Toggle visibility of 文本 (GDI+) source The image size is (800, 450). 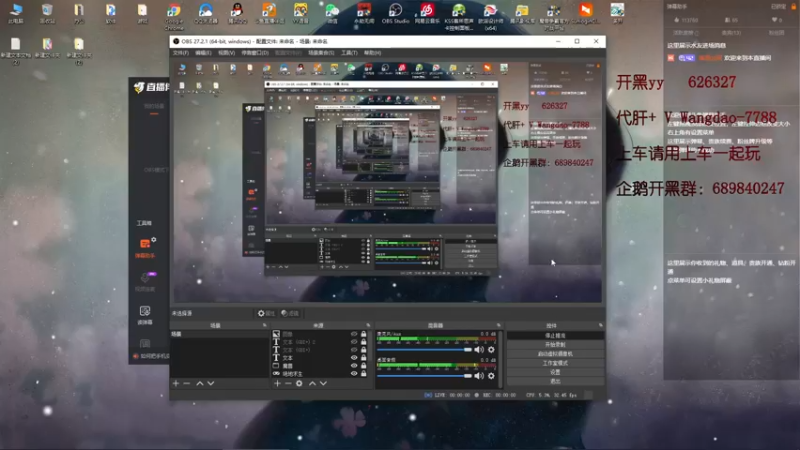(354, 350)
